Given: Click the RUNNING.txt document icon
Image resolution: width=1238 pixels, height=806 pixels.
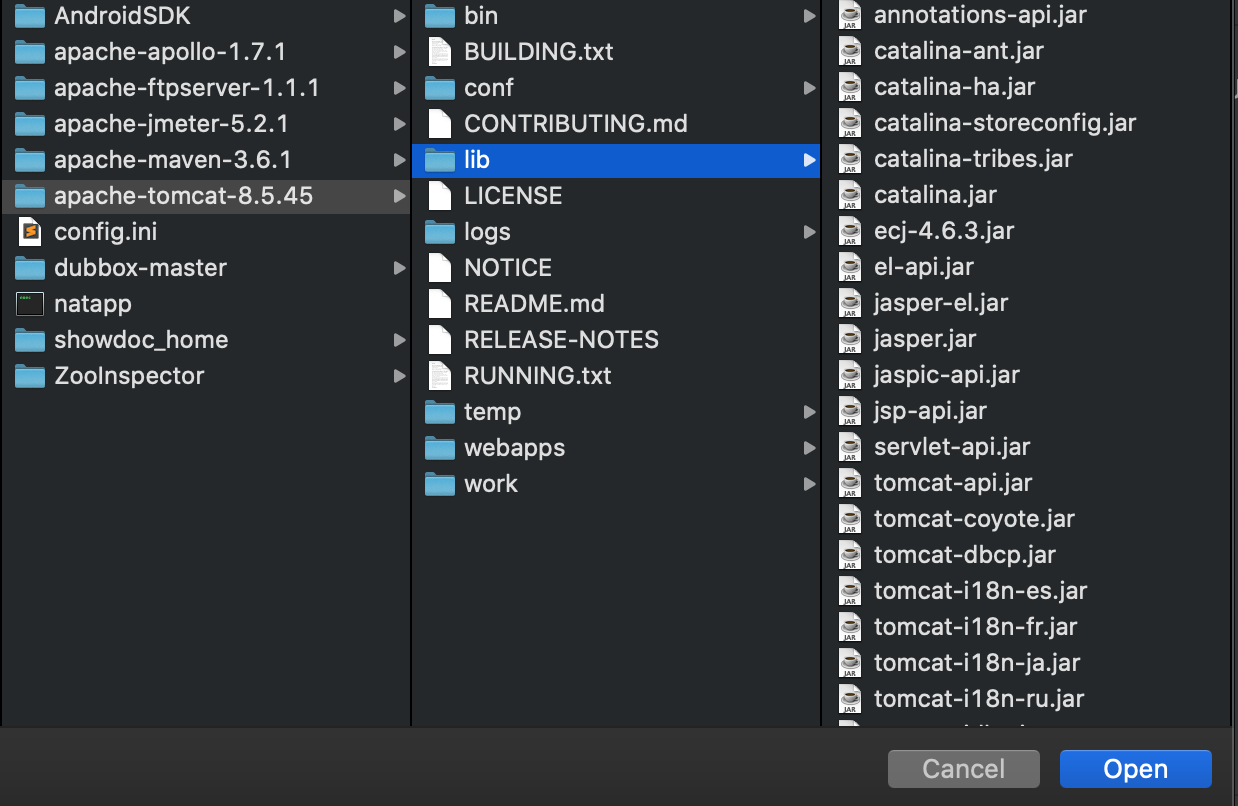Looking at the screenshot, I should tap(440, 376).
